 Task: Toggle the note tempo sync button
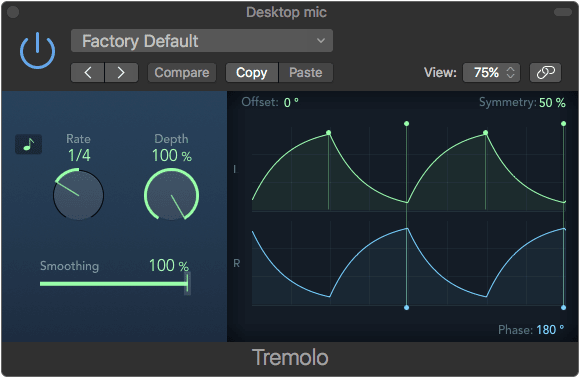click(x=28, y=144)
